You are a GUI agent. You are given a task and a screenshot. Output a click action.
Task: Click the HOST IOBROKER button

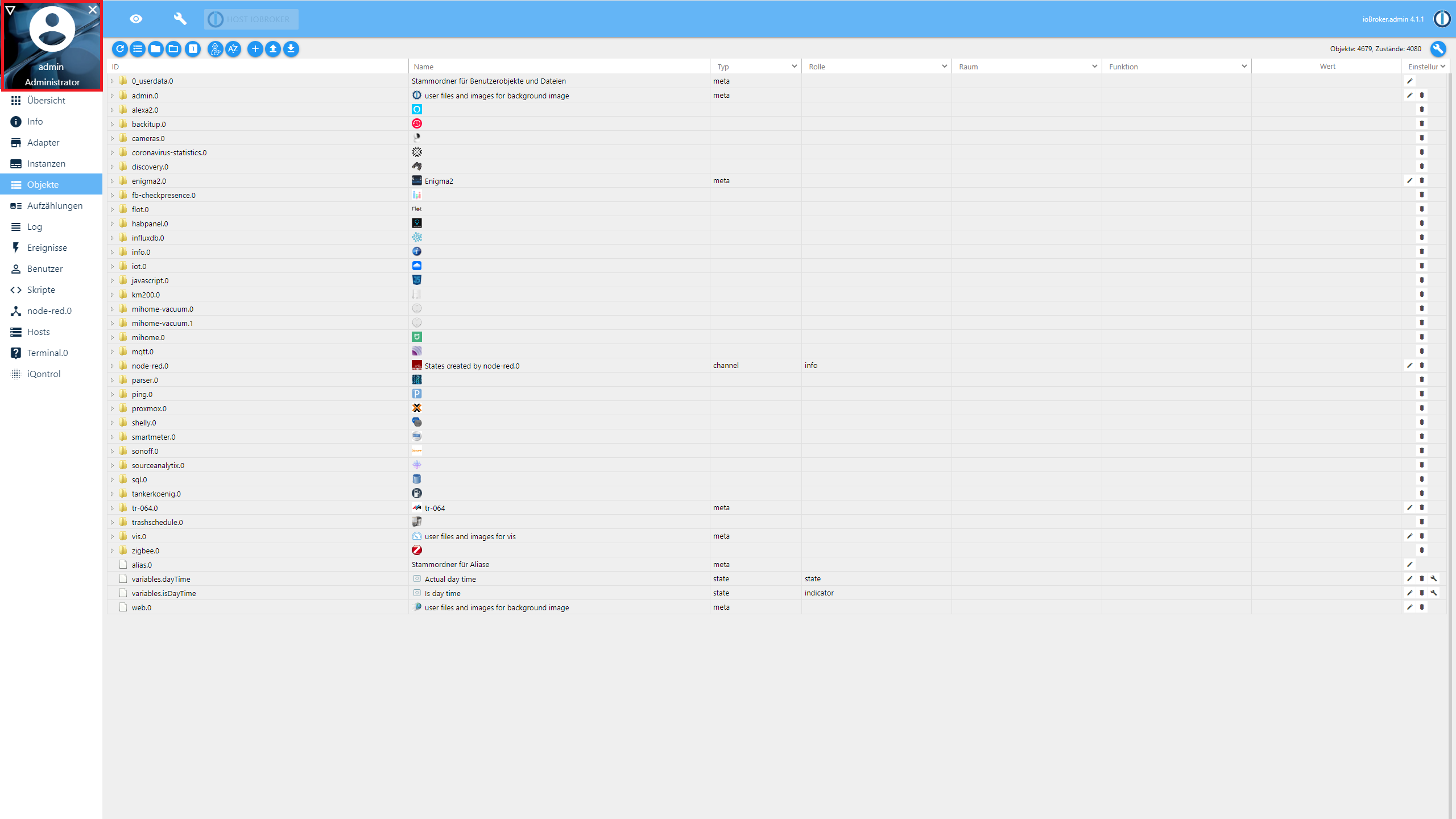tap(251, 19)
